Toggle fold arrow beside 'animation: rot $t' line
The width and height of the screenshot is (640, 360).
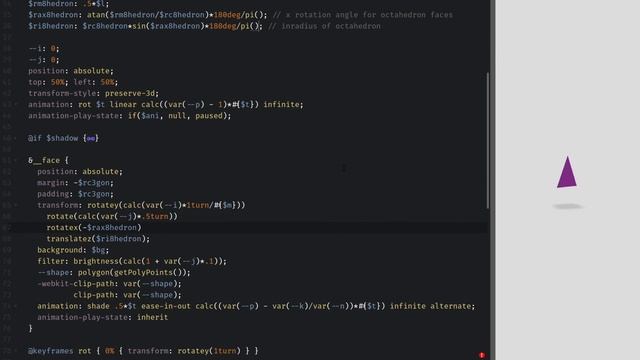[x=16, y=104]
